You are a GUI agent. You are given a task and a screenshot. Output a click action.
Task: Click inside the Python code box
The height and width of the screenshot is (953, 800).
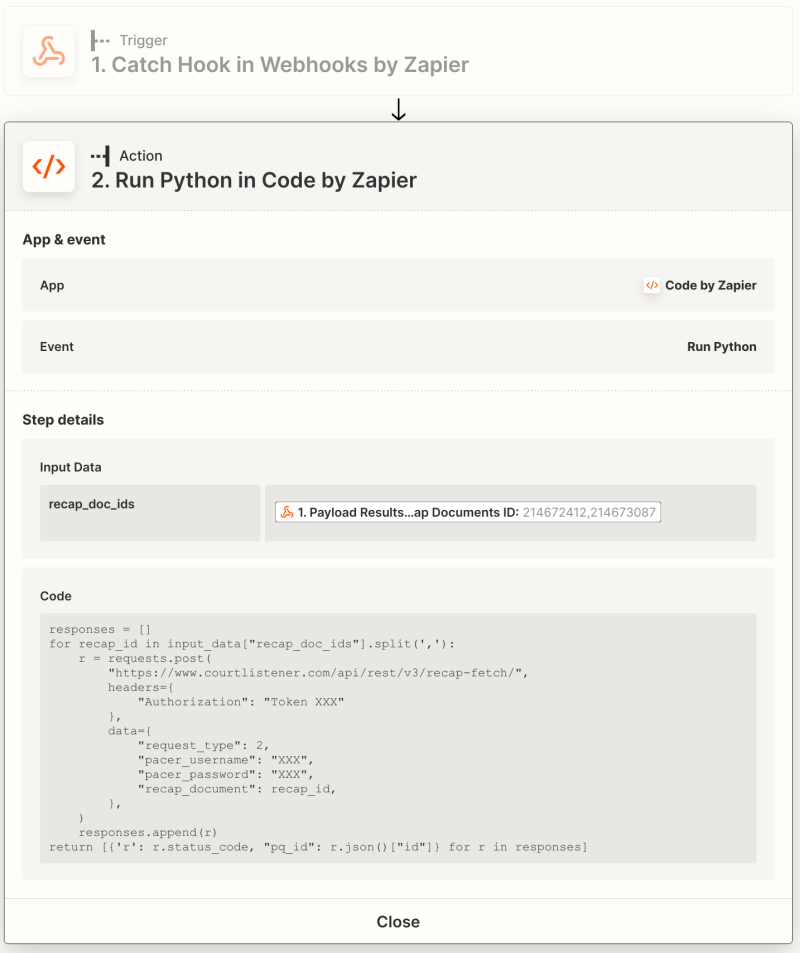click(x=398, y=738)
